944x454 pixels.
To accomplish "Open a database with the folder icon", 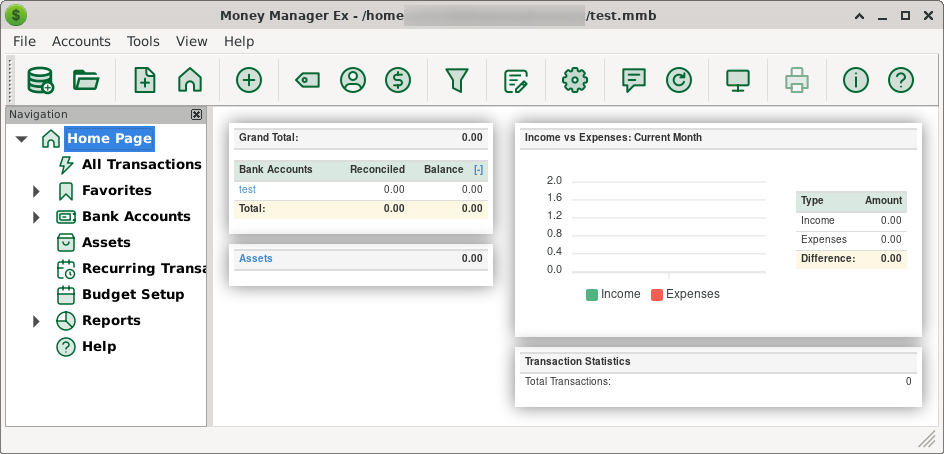I will pos(86,79).
